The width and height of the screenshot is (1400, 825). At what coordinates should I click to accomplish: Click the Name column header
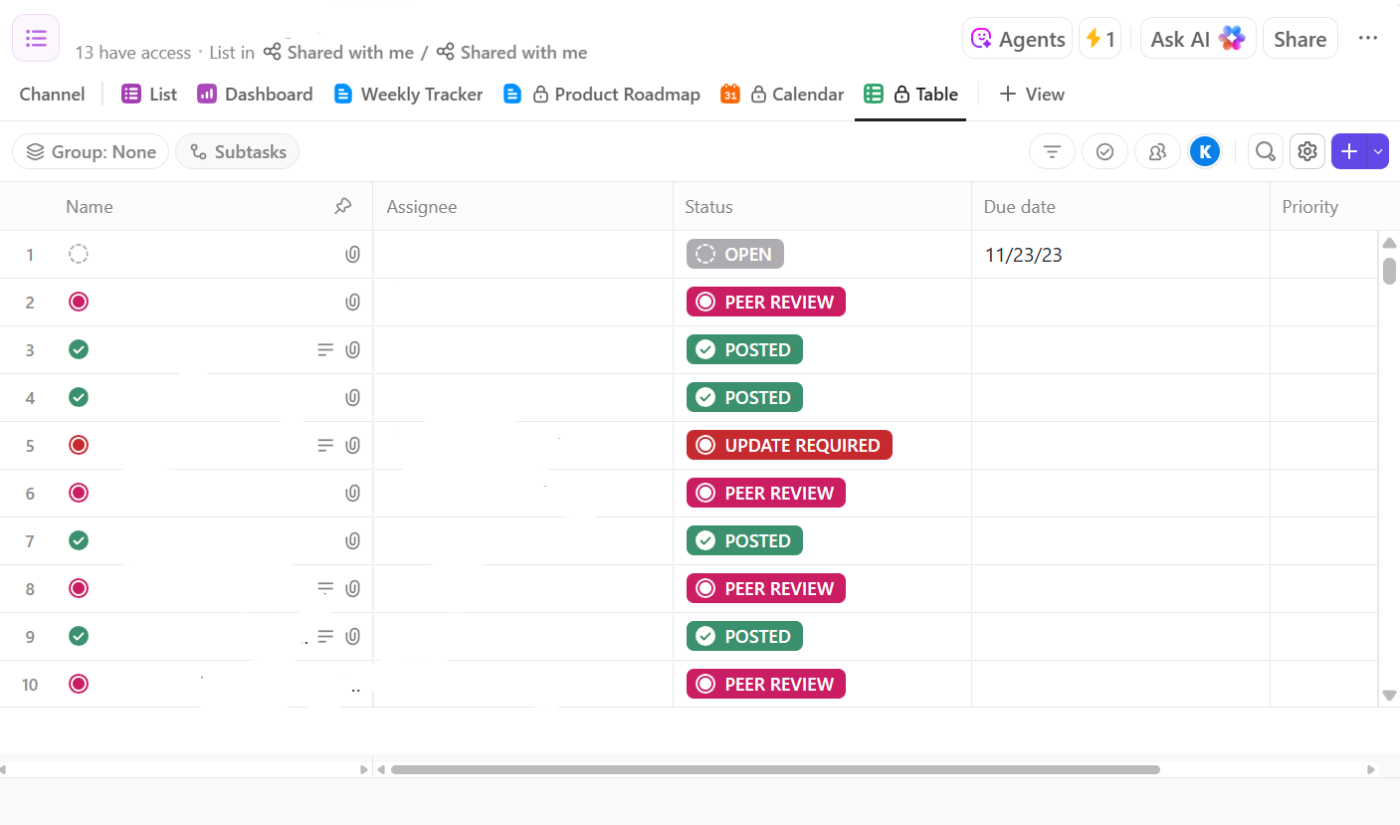(89, 207)
